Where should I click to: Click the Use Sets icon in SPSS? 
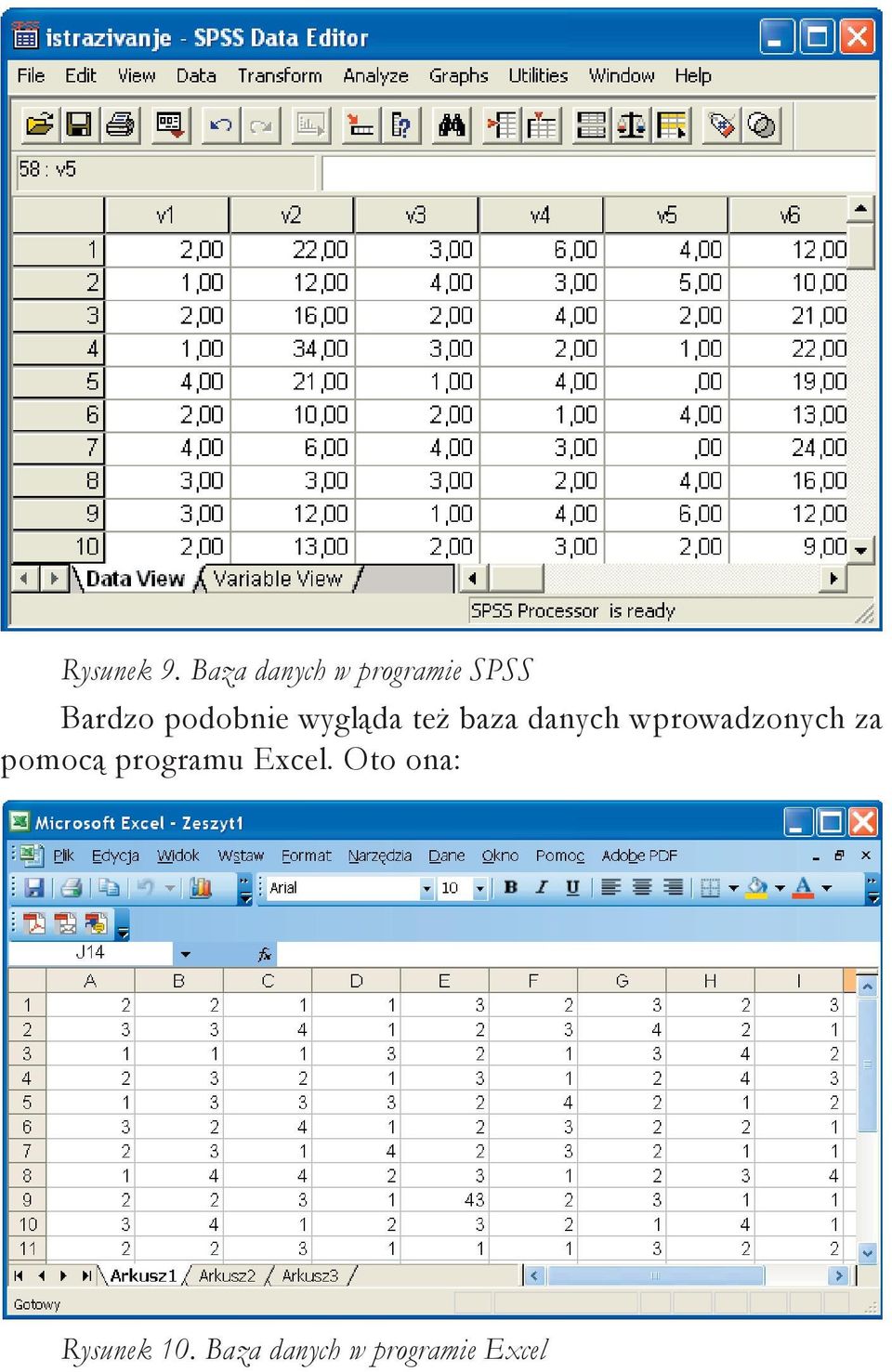(762, 124)
